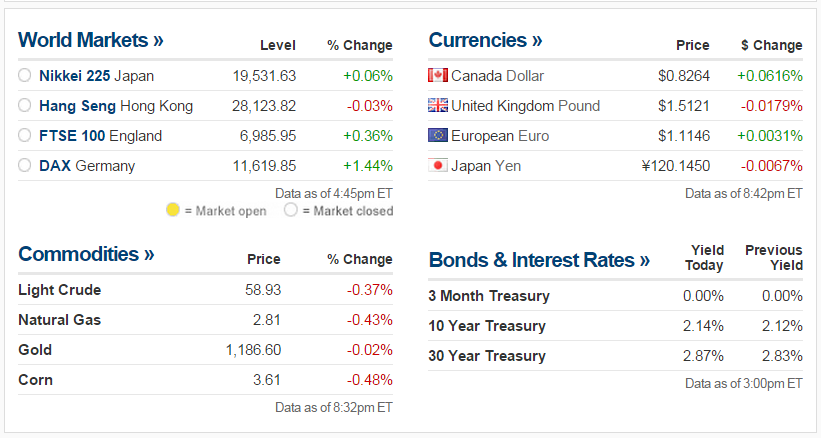Click the DAX market status circle
Viewport: 821px width, 438px height.
25,166
